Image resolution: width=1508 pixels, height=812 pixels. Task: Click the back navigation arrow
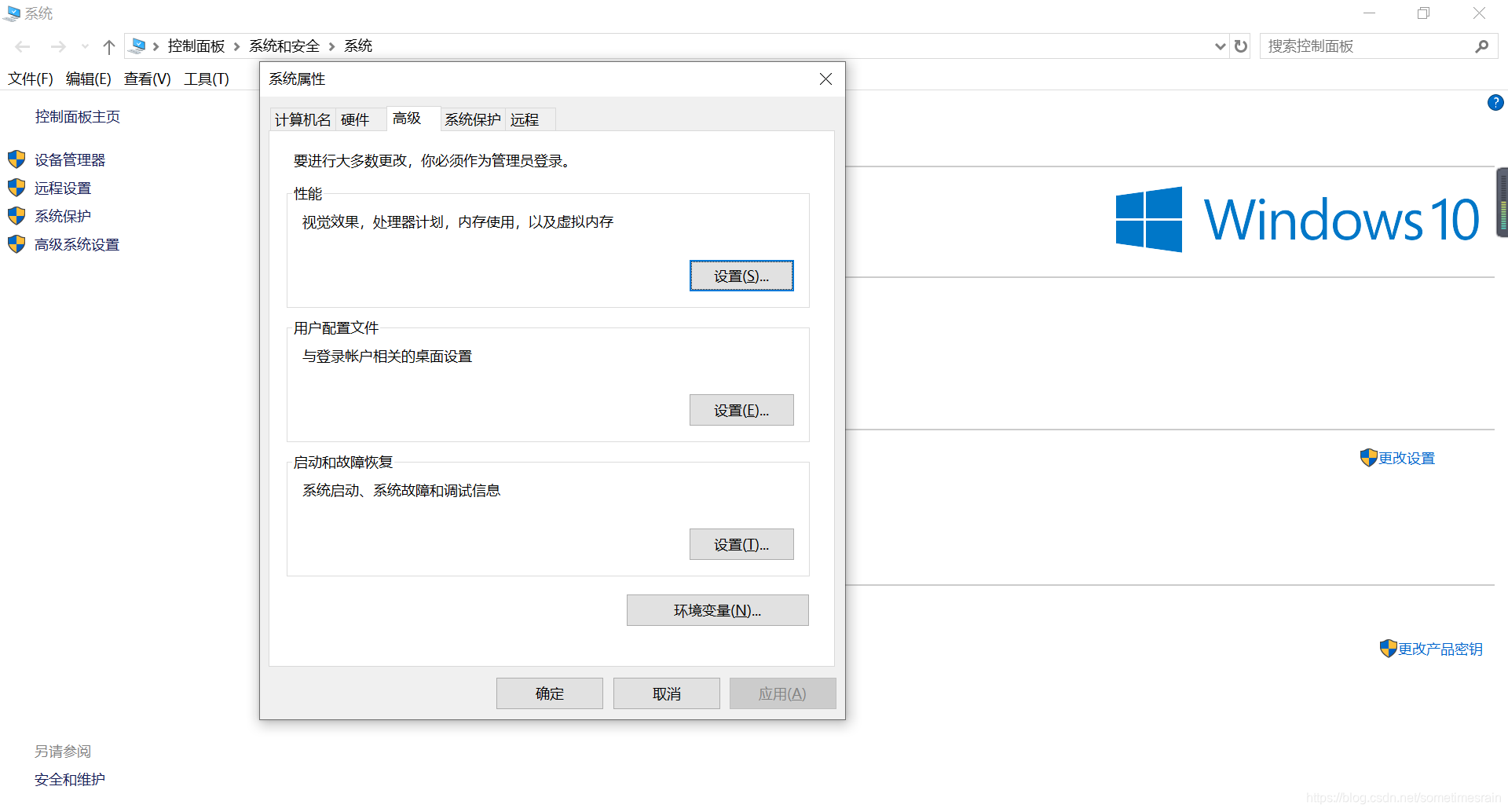22,46
